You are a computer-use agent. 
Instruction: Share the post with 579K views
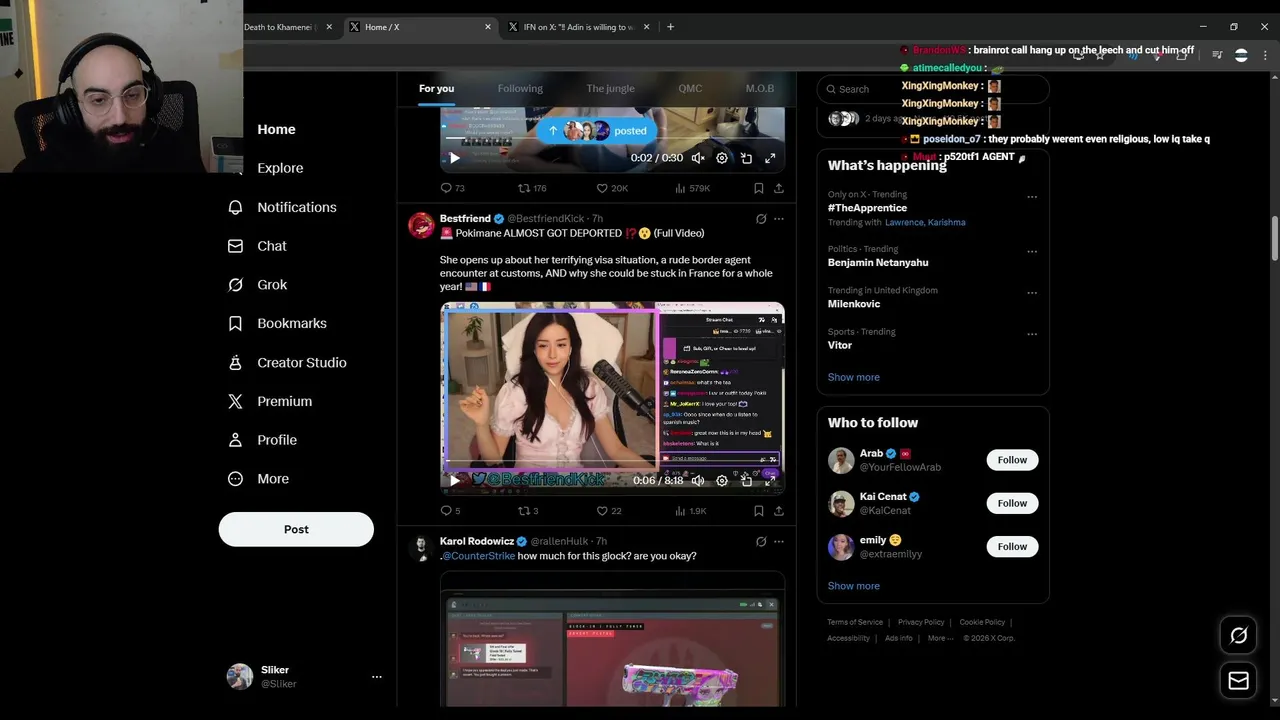(779, 188)
